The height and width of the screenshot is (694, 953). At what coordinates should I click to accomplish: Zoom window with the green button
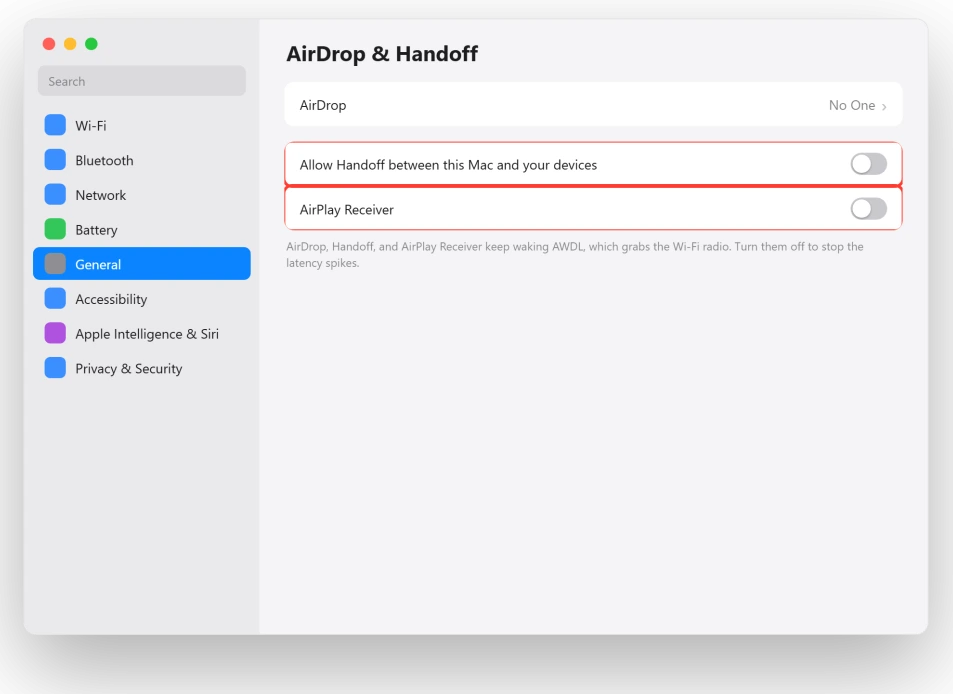(91, 44)
